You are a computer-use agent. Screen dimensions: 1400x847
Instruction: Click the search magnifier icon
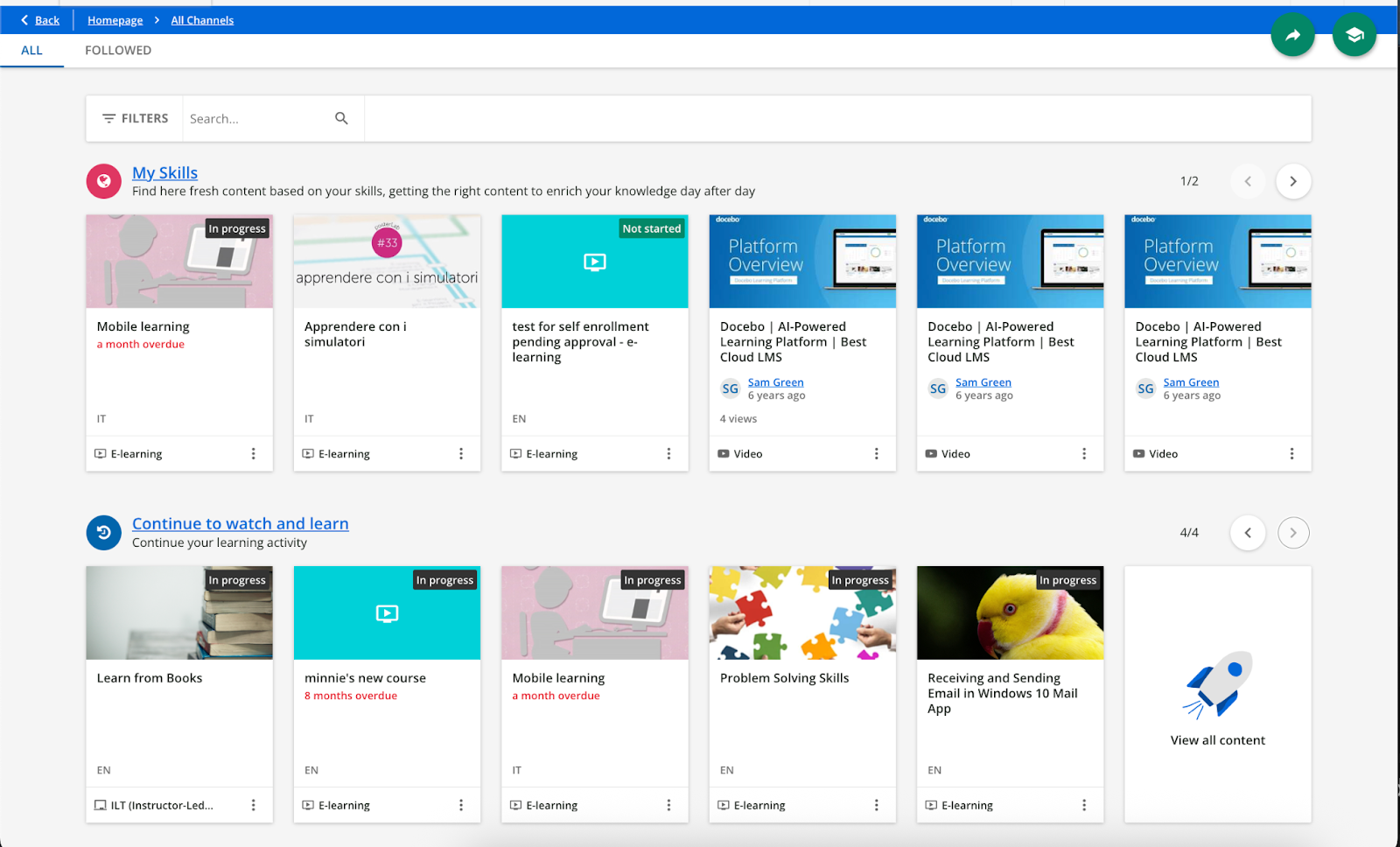coord(341,118)
